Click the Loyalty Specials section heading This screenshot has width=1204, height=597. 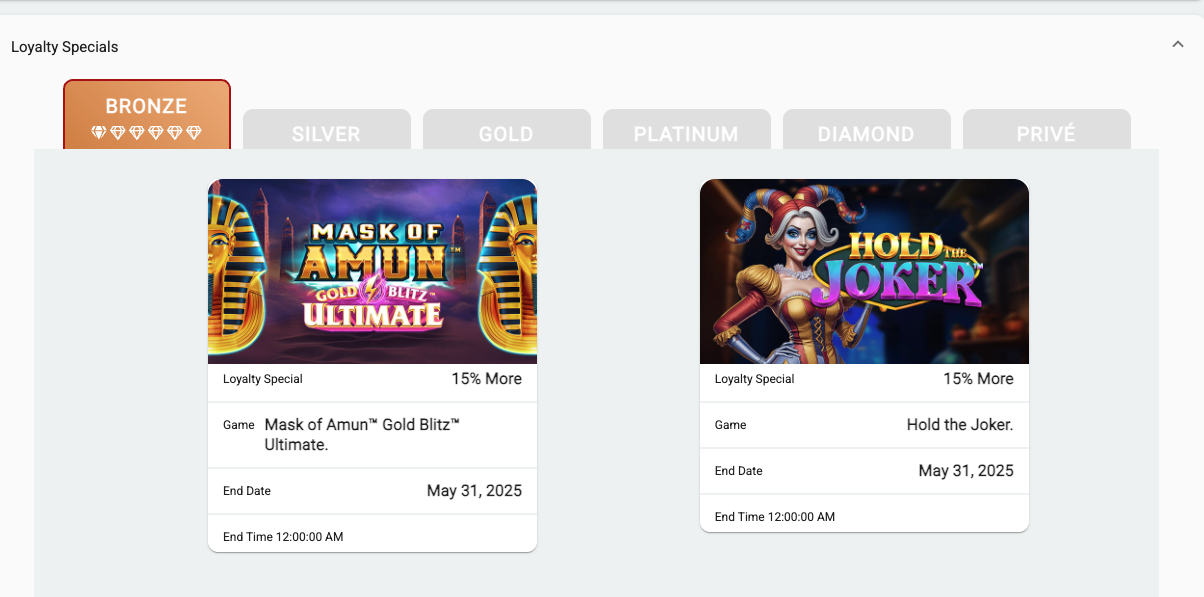click(65, 47)
